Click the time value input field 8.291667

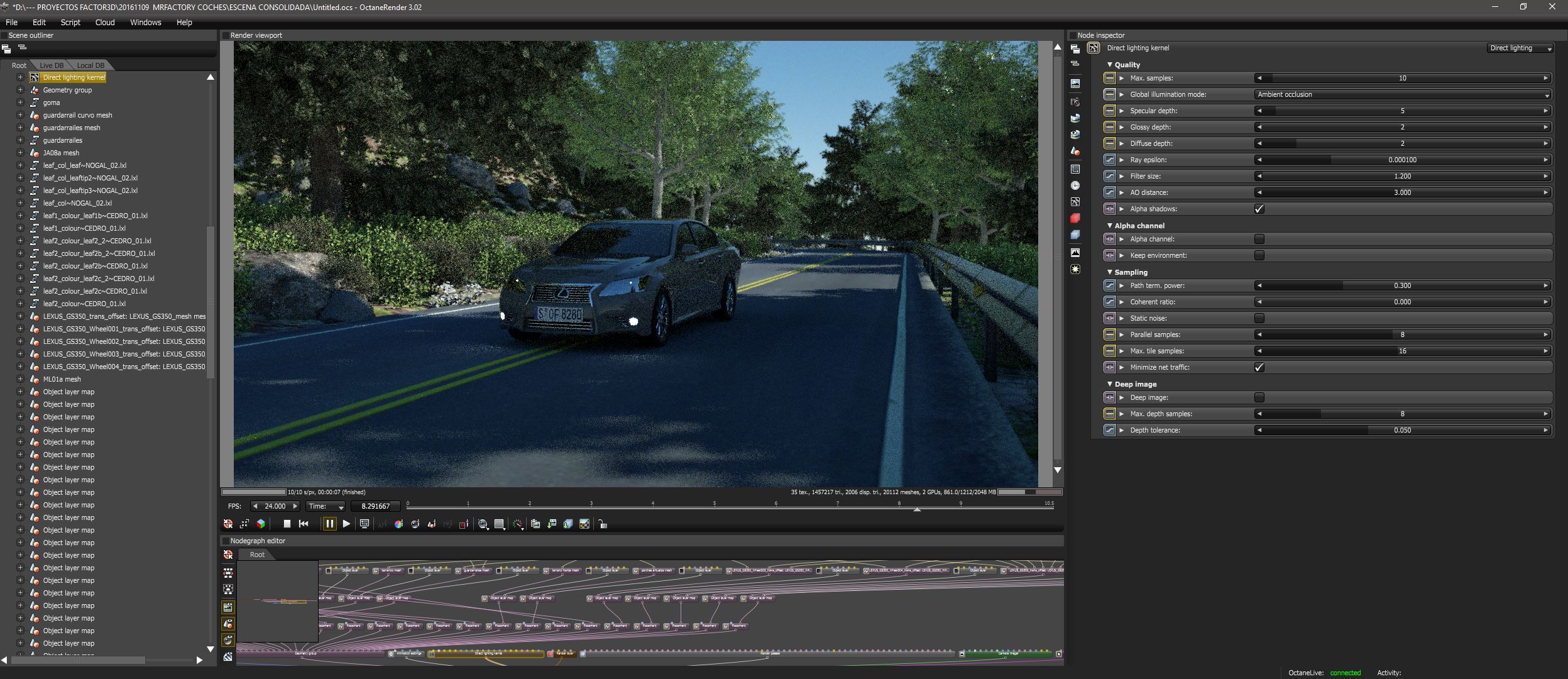pos(376,506)
